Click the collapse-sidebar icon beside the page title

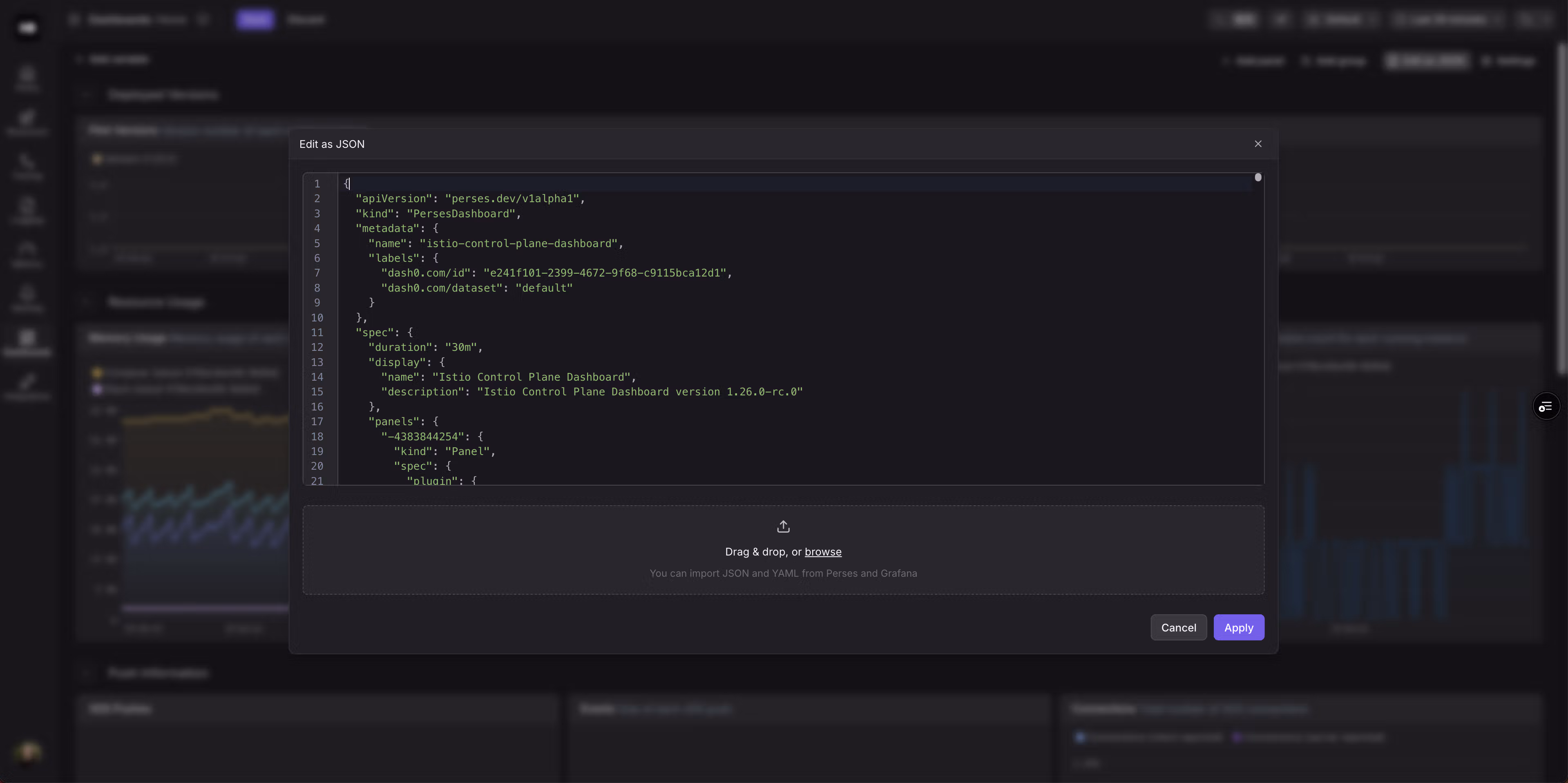click(x=74, y=20)
